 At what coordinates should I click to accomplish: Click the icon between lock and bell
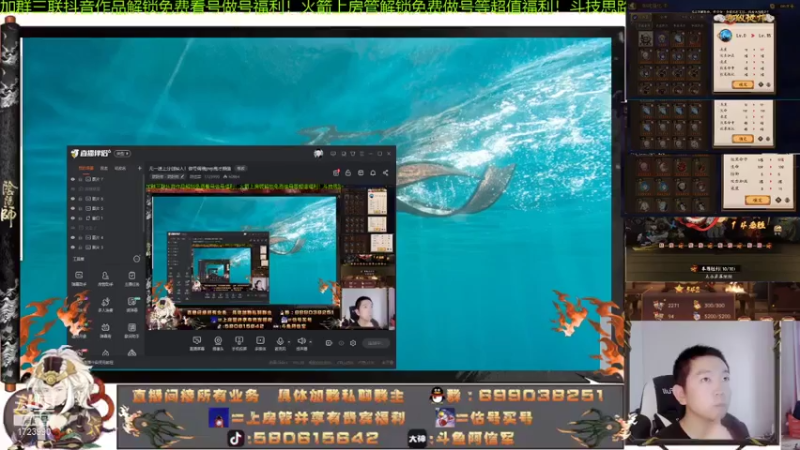point(361,172)
